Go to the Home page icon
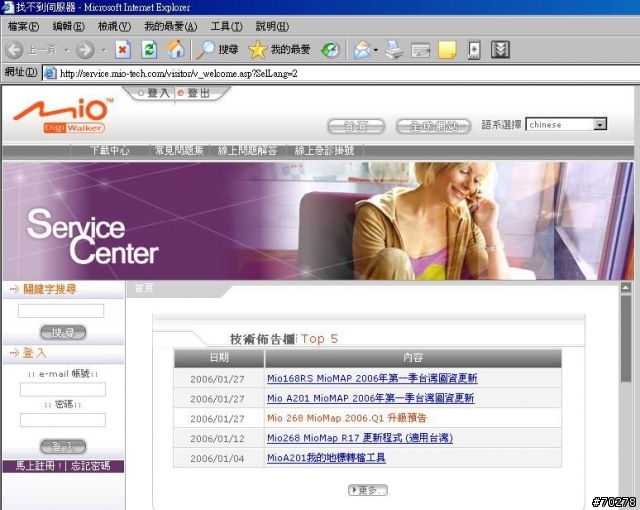 176,50
